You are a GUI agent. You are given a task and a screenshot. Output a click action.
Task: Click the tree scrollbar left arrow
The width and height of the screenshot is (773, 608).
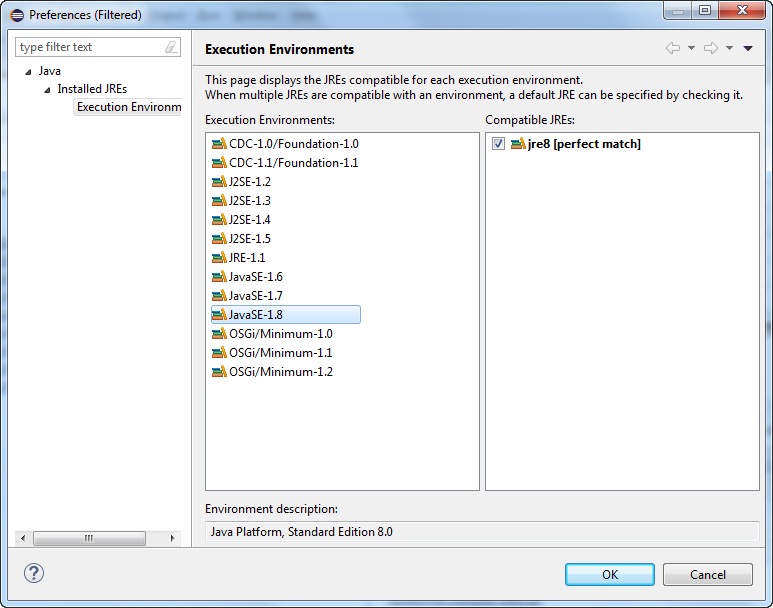[x=23, y=538]
